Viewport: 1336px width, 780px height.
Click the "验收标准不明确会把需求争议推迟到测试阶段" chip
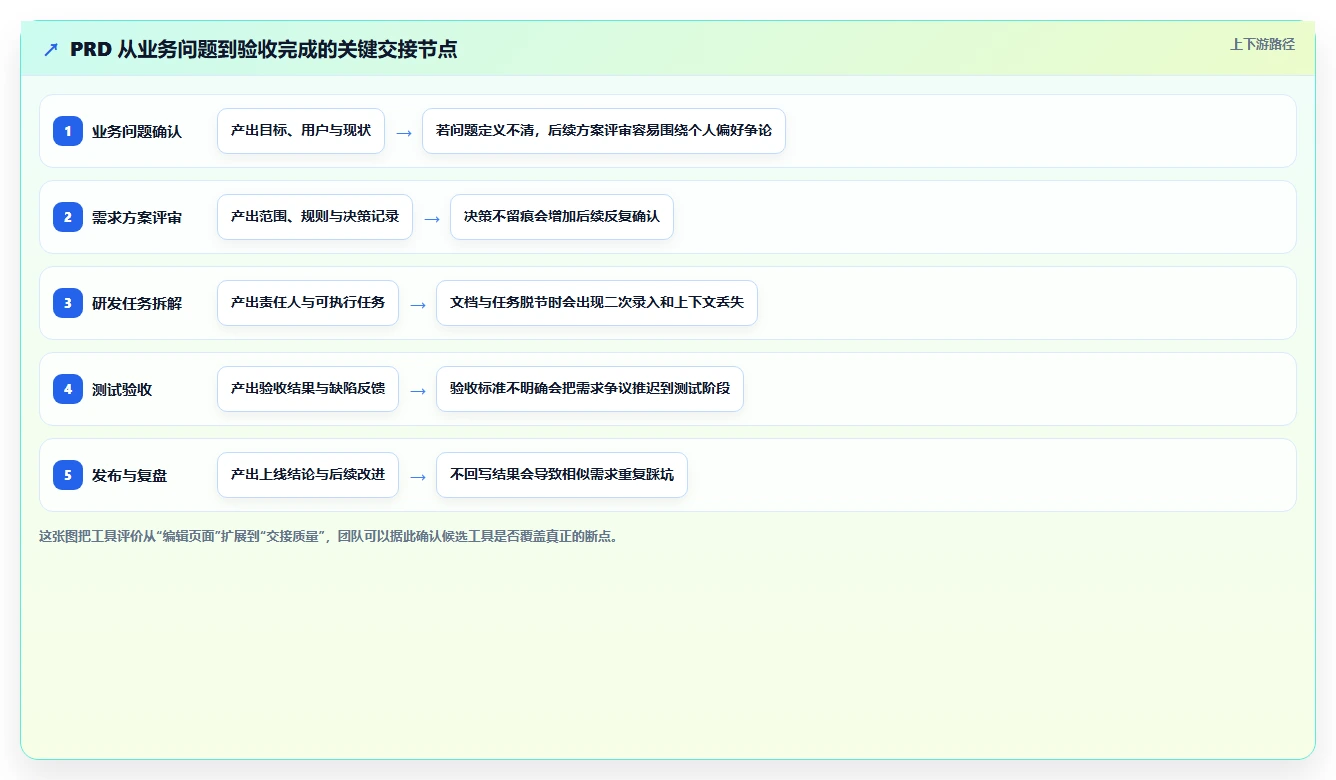590,389
